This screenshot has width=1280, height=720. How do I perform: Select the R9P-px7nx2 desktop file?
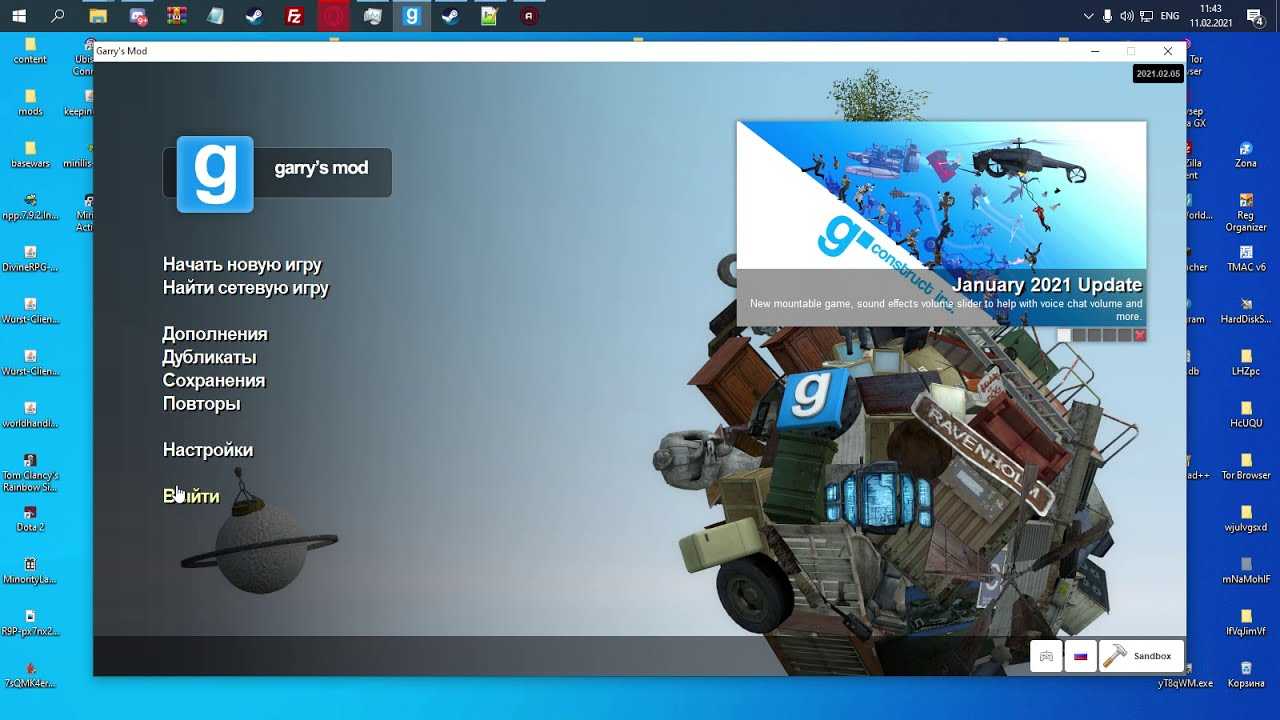[30, 623]
